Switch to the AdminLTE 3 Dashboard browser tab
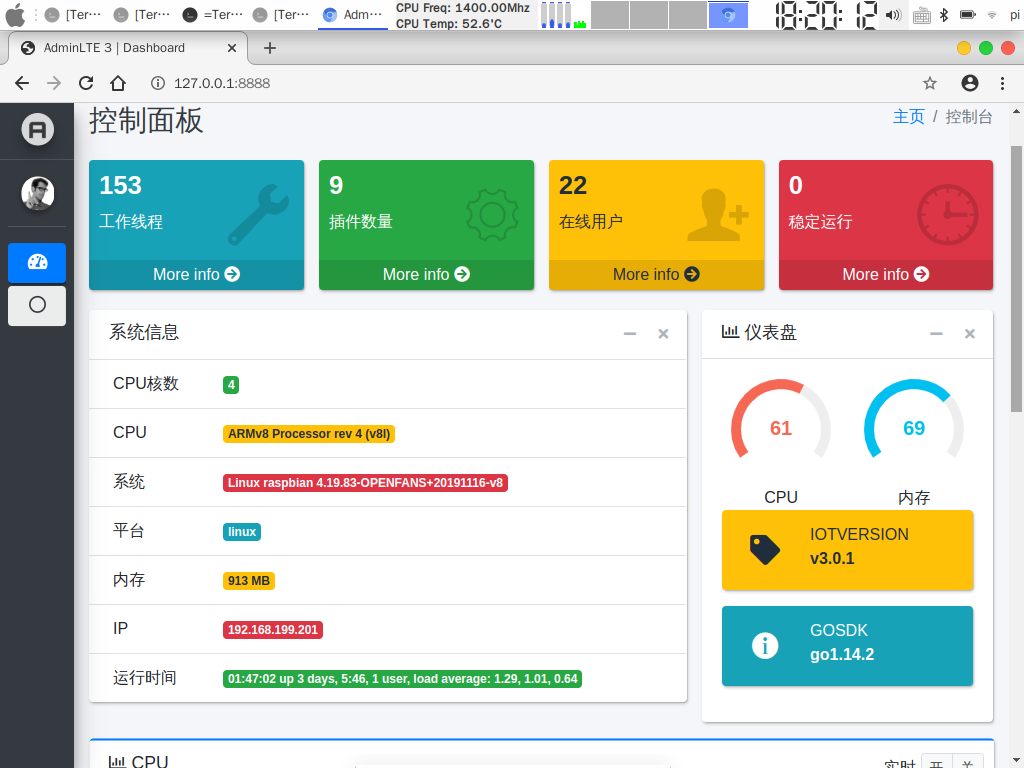This screenshot has height=768, width=1024. pyautogui.click(x=120, y=47)
